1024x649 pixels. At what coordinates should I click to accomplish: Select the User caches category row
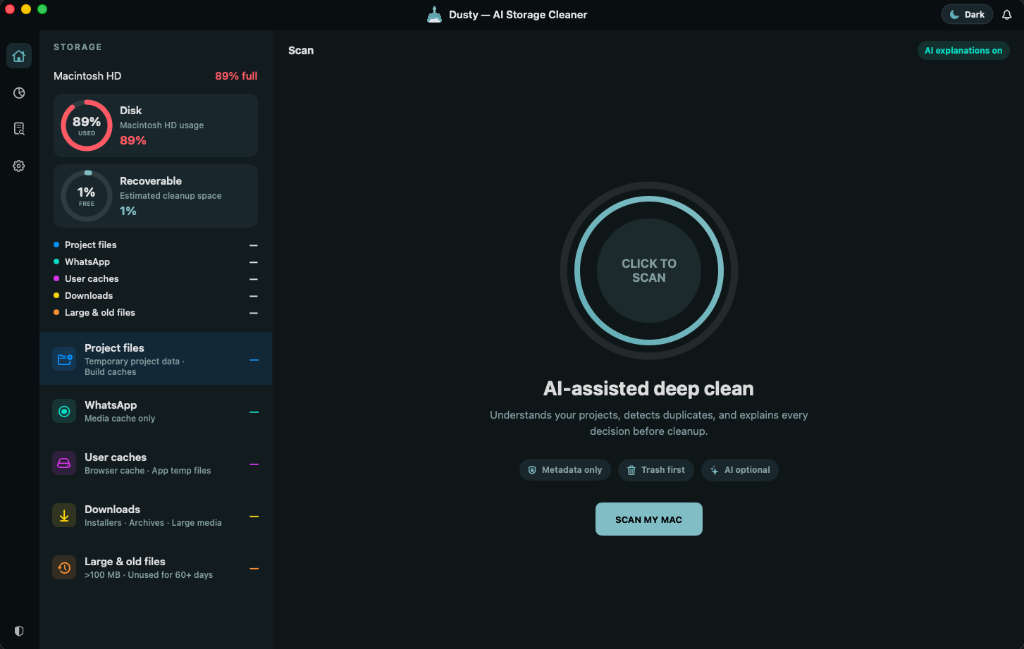pos(155,464)
